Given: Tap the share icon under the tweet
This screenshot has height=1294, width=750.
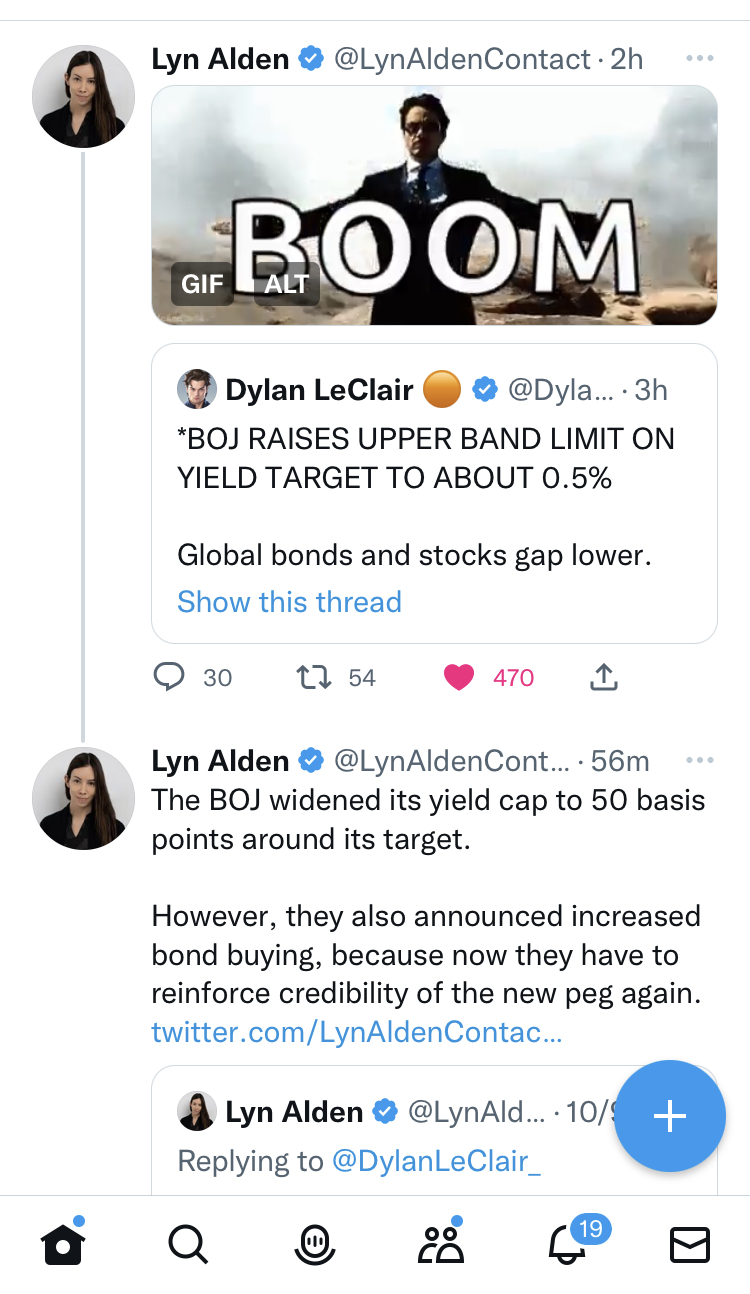Looking at the screenshot, I should (x=603, y=678).
